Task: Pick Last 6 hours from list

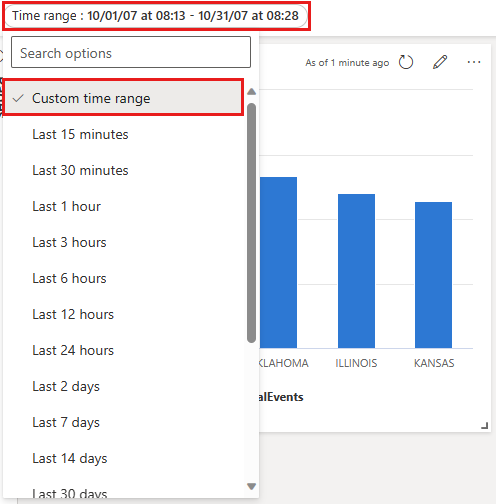Action: click(x=124, y=278)
